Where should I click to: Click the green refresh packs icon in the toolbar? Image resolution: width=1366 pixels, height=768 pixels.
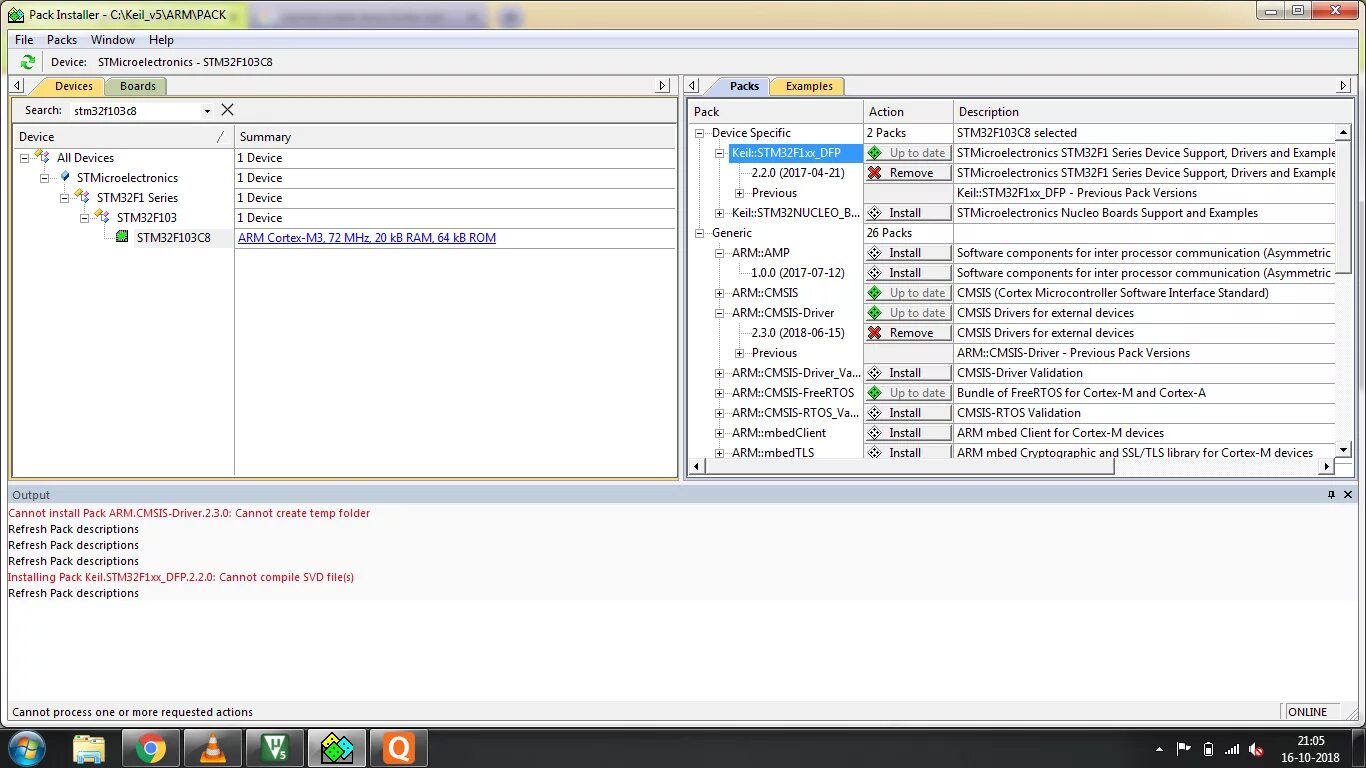27,62
